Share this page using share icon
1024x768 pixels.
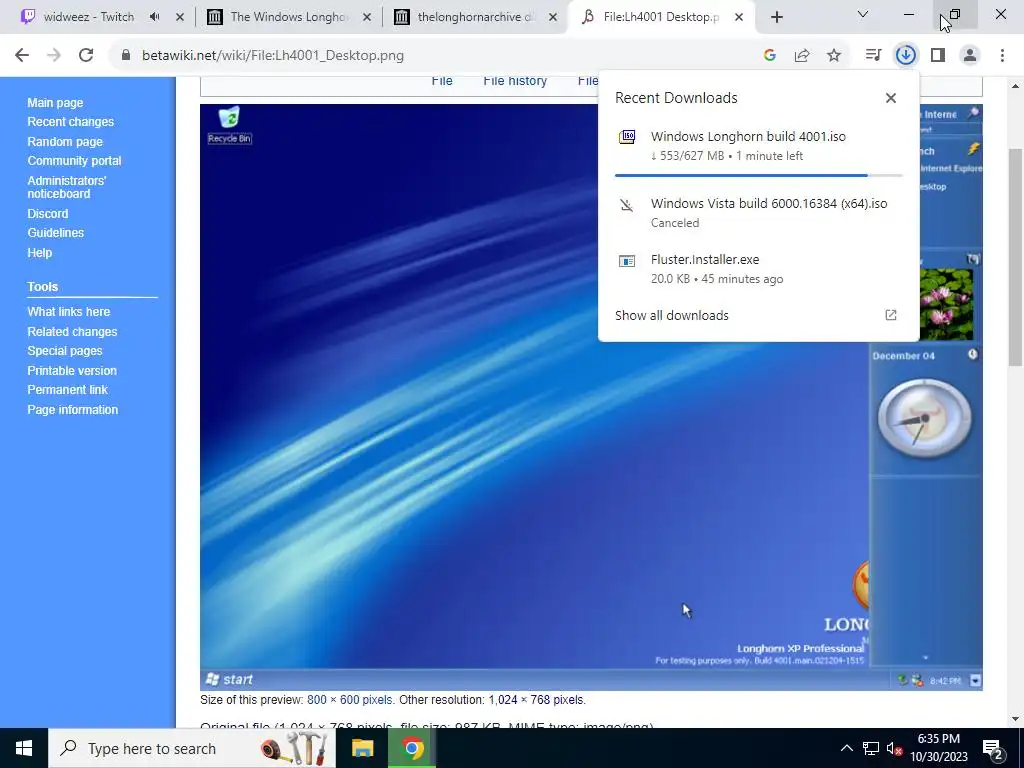click(802, 56)
